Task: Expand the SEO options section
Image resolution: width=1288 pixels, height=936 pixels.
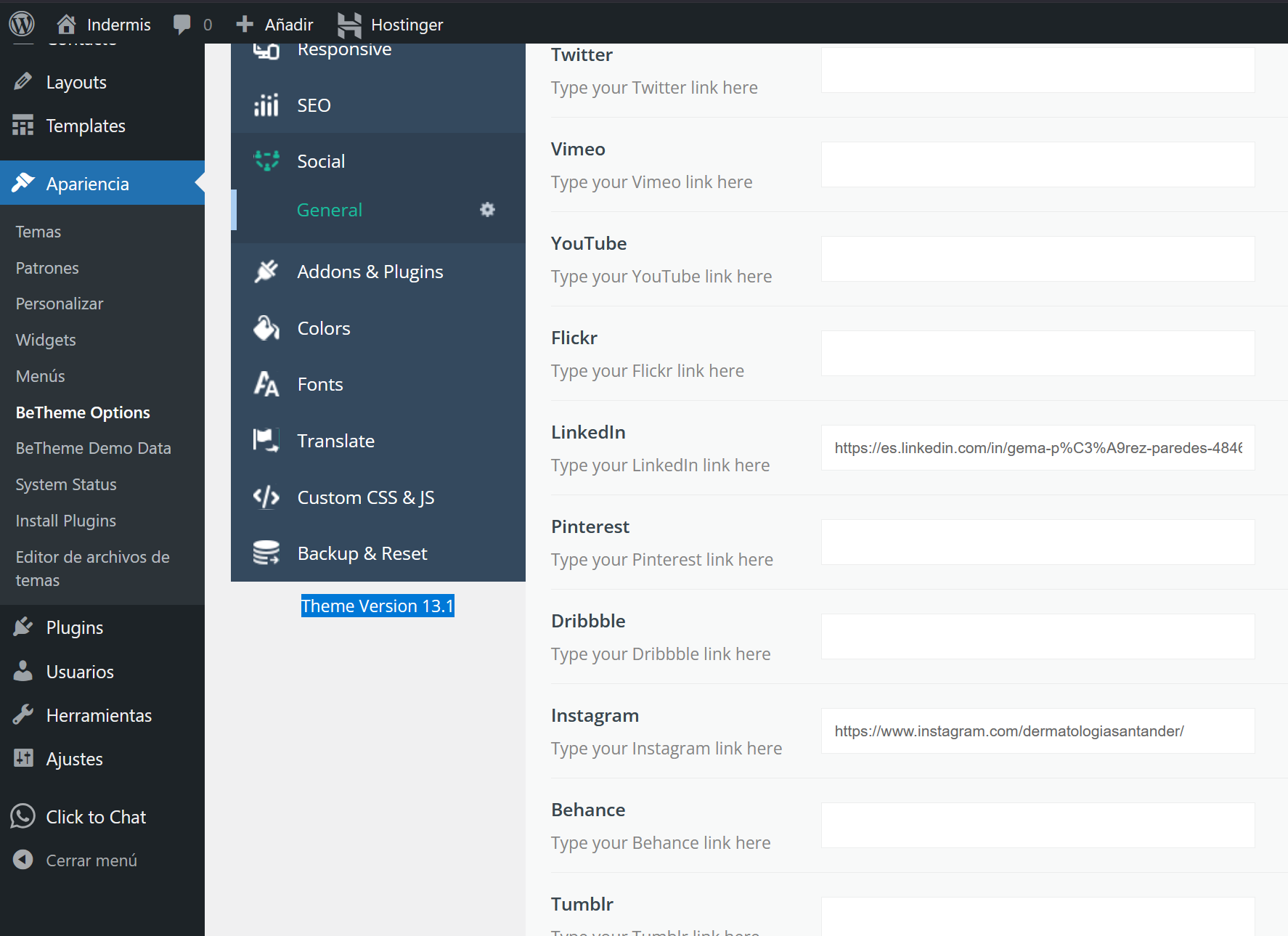Action: (378, 105)
